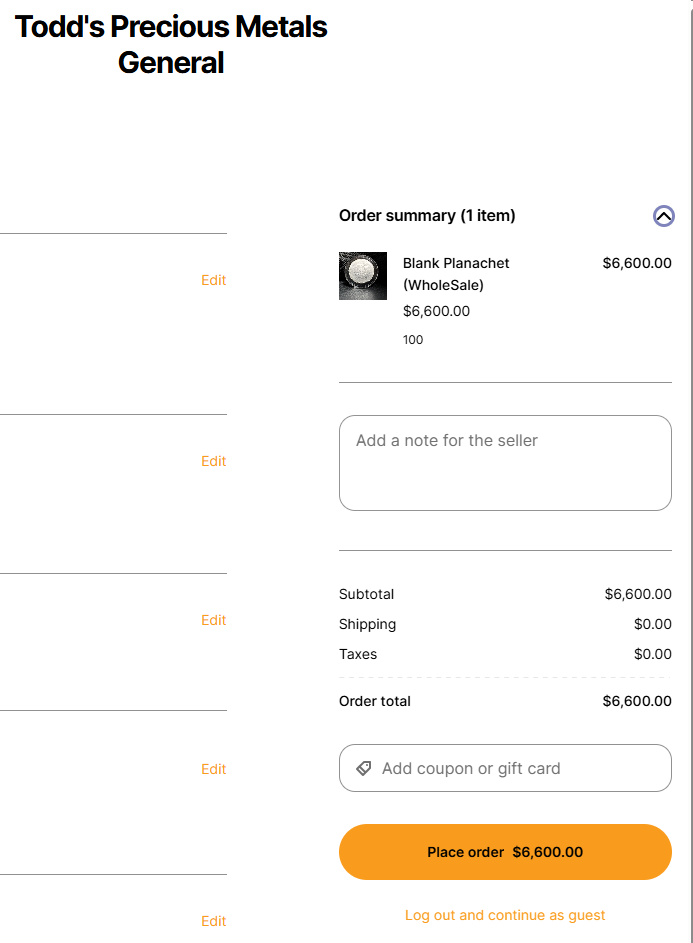Click the Shipping label
Viewport: 693px width, 943px height.
368,624
